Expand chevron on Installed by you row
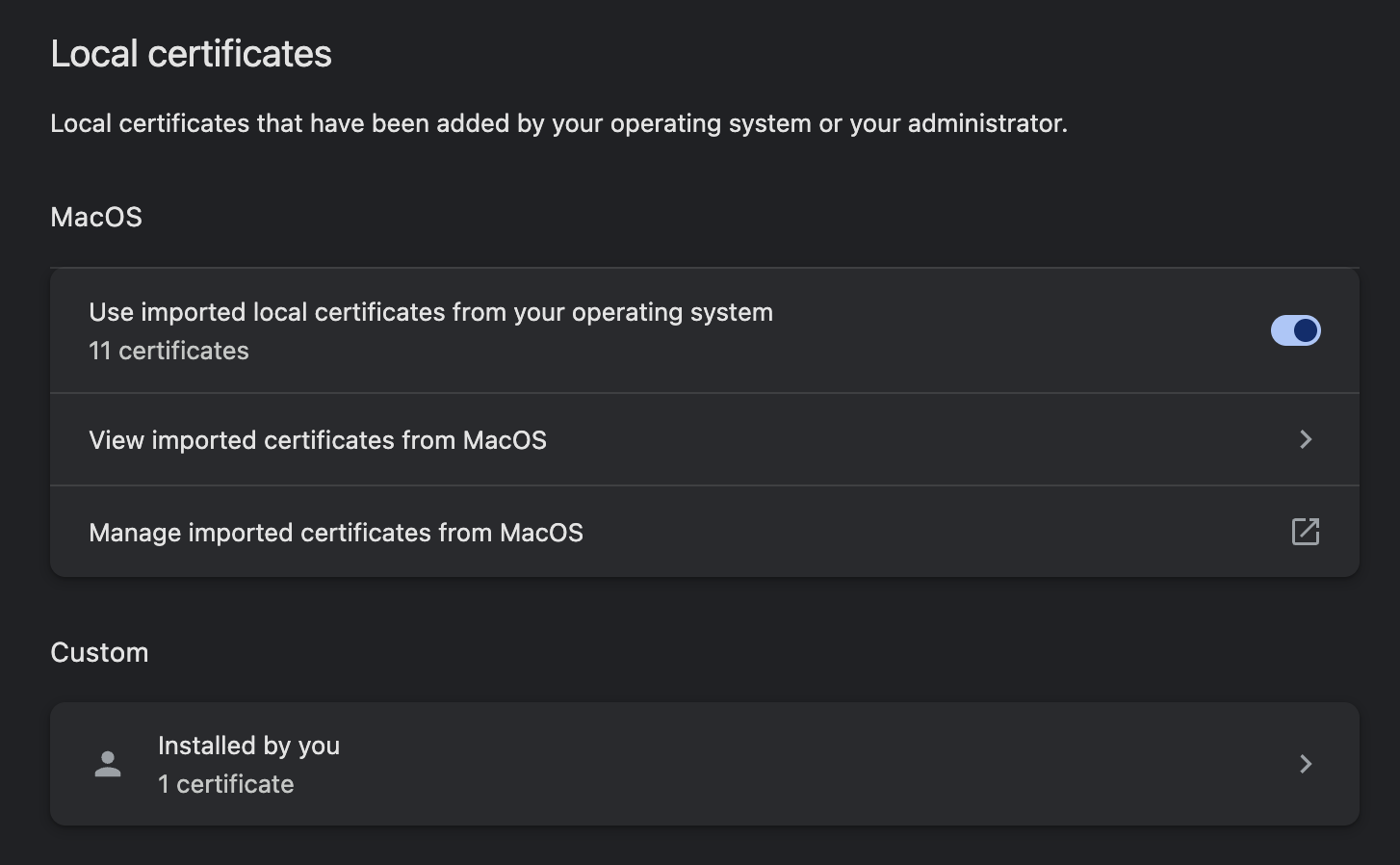Image resolution: width=1400 pixels, height=865 pixels. (x=1306, y=764)
